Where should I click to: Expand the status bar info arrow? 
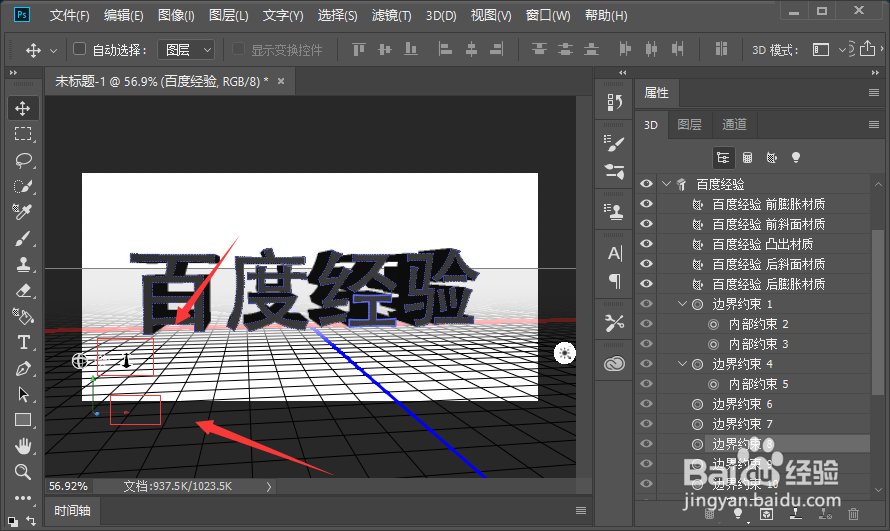tap(268, 486)
